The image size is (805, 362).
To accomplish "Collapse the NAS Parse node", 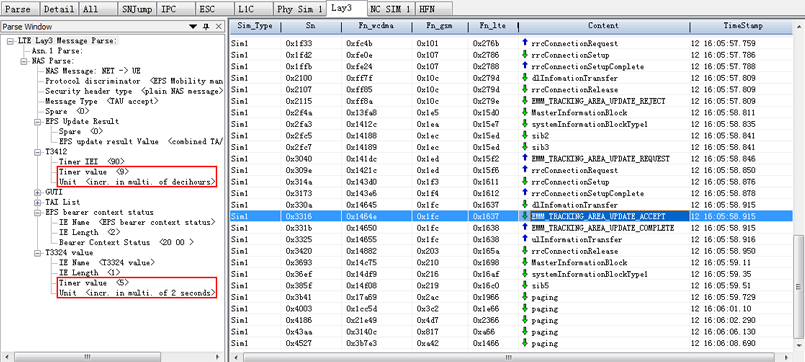I will (24, 61).
